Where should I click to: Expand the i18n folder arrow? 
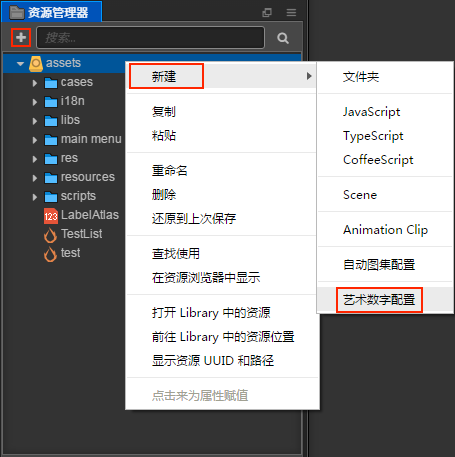coord(35,102)
